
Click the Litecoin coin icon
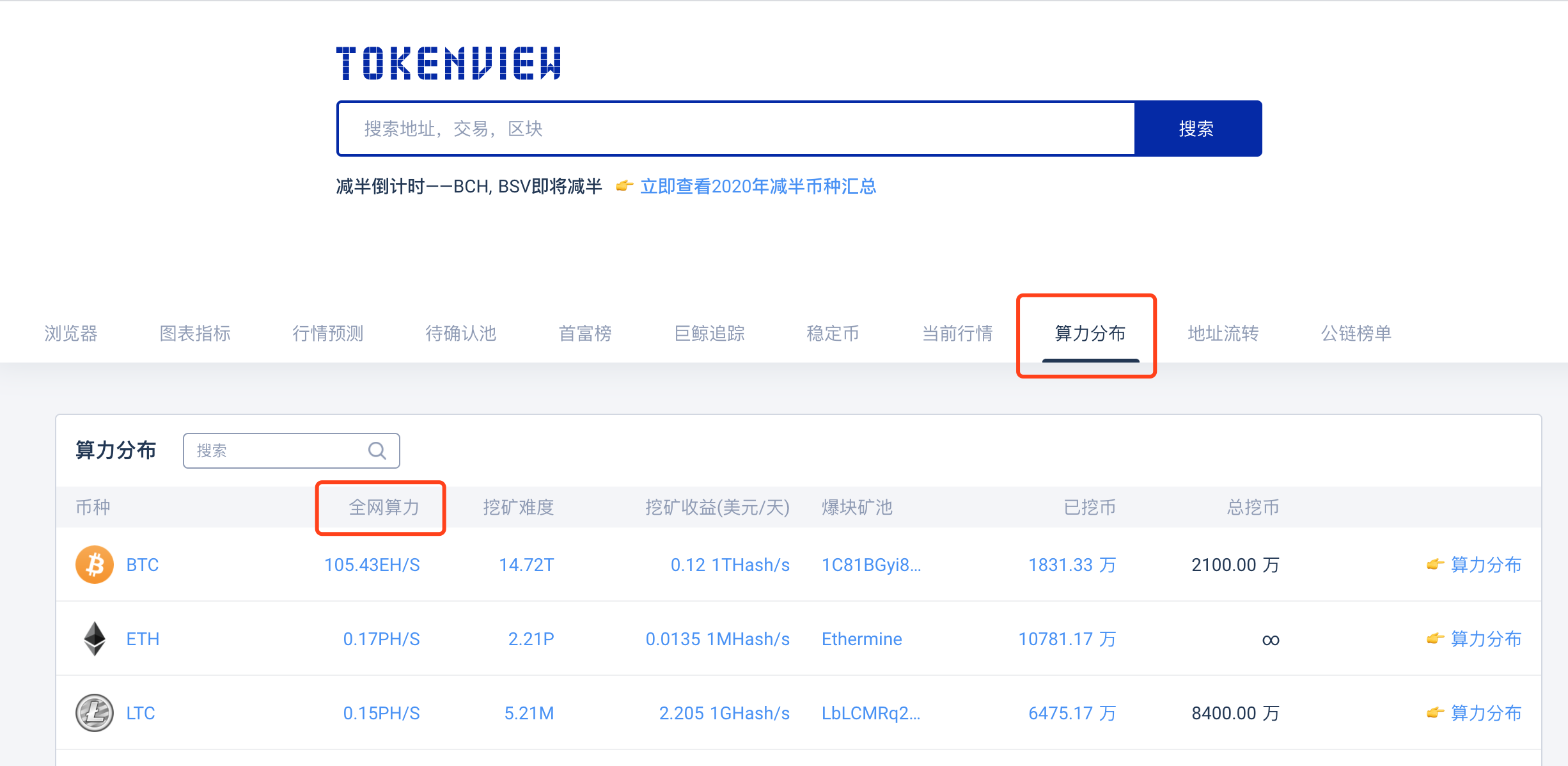tap(95, 713)
